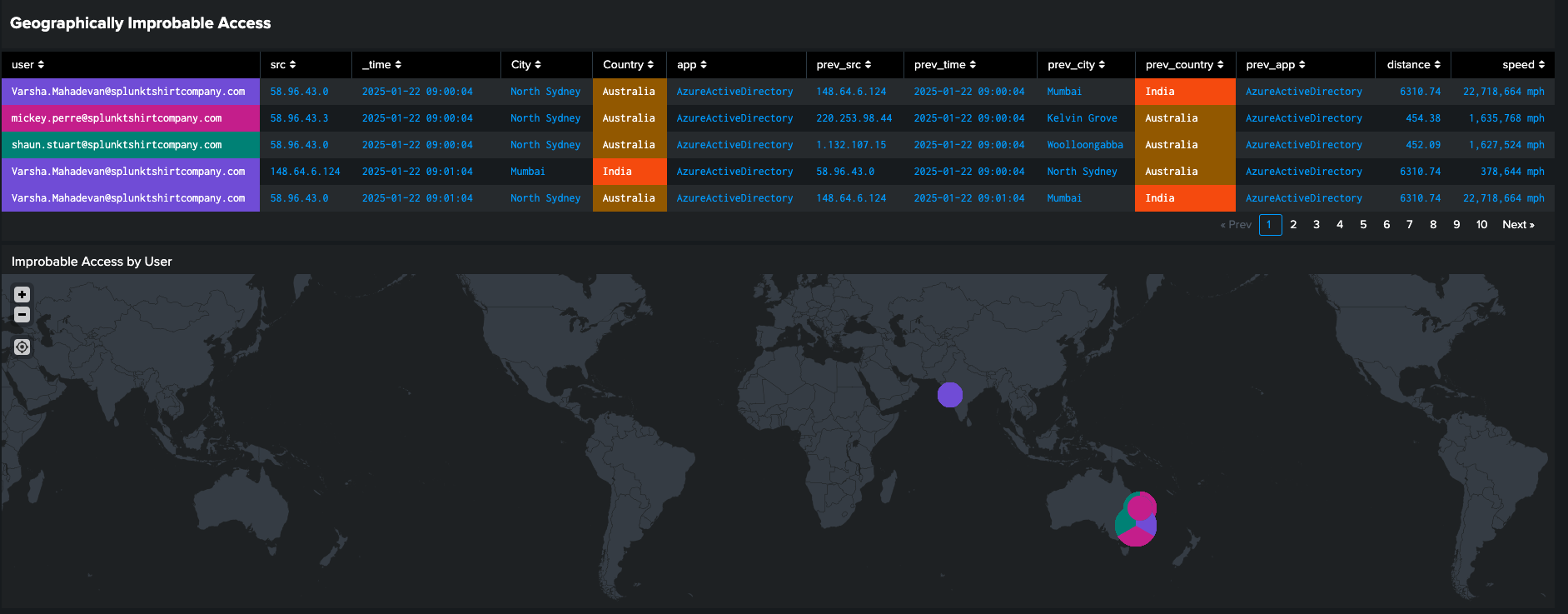Sort table by src column

(x=283, y=65)
